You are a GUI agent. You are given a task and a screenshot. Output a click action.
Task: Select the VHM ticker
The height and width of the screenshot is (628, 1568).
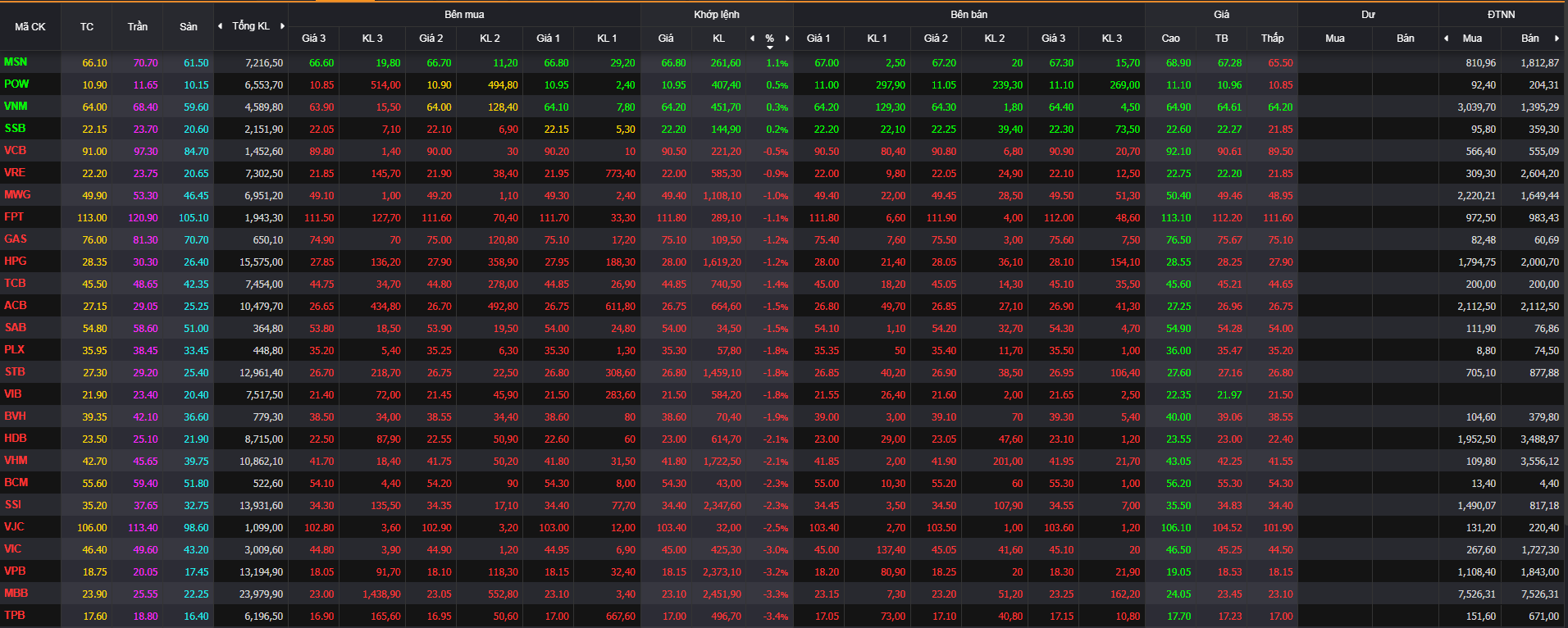click(x=16, y=461)
